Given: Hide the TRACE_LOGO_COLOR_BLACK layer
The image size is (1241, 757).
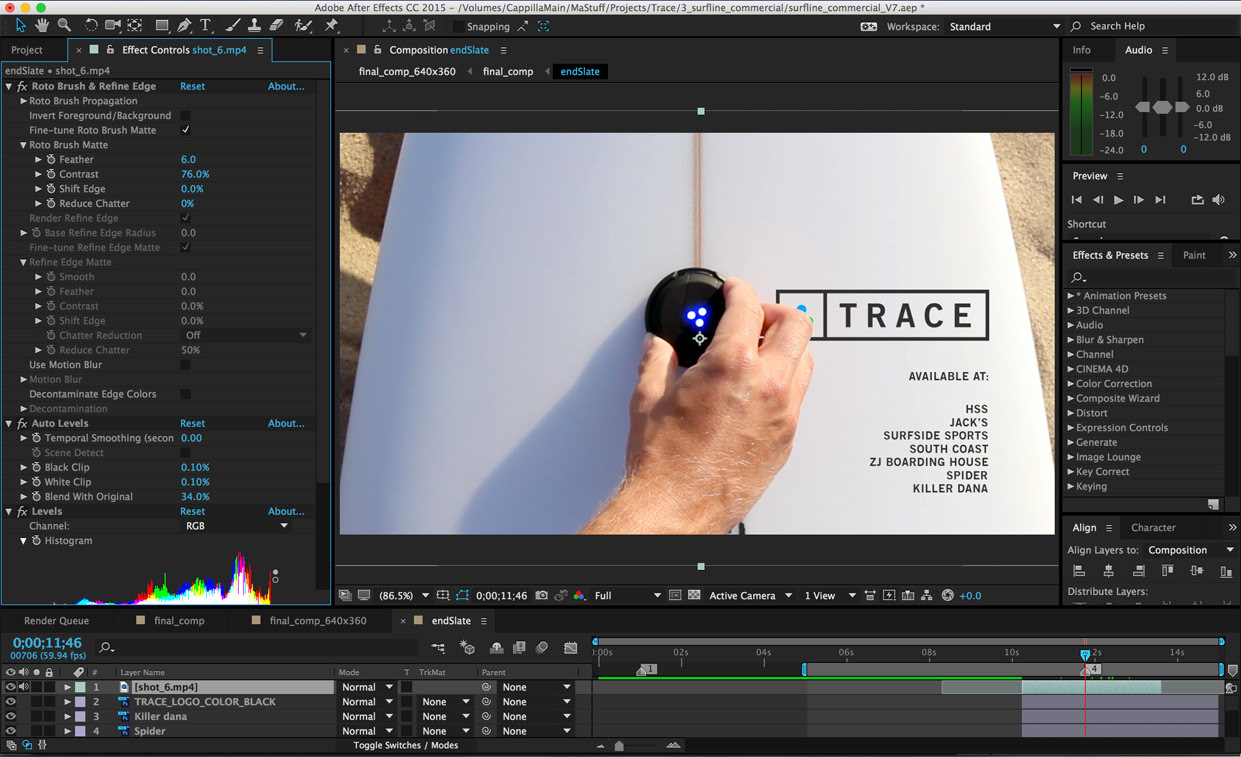Looking at the screenshot, I should [10, 702].
